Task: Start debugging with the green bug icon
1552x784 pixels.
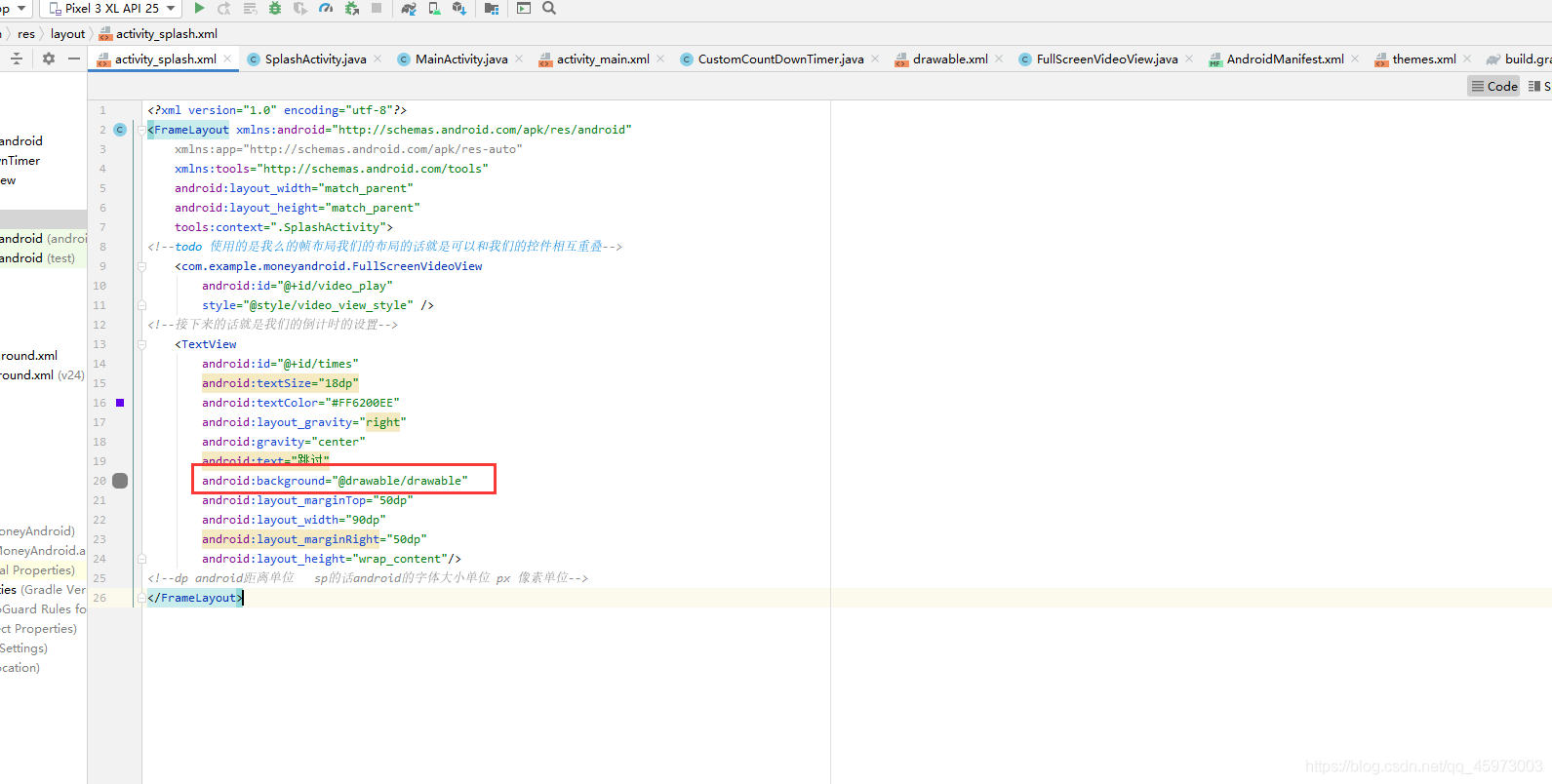Action: click(x=275, y=8)
